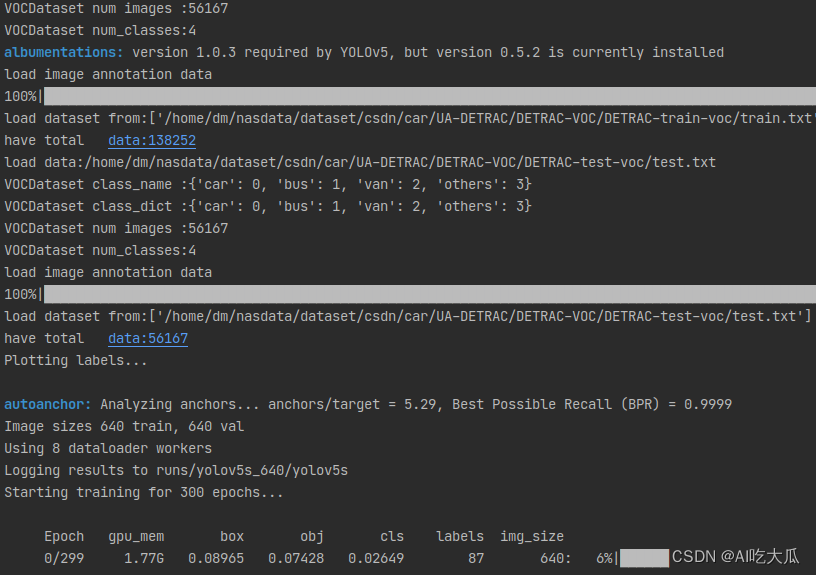Click the 'Image sizes 640 train' line
816x575 pixels.
tap(124, 426)
